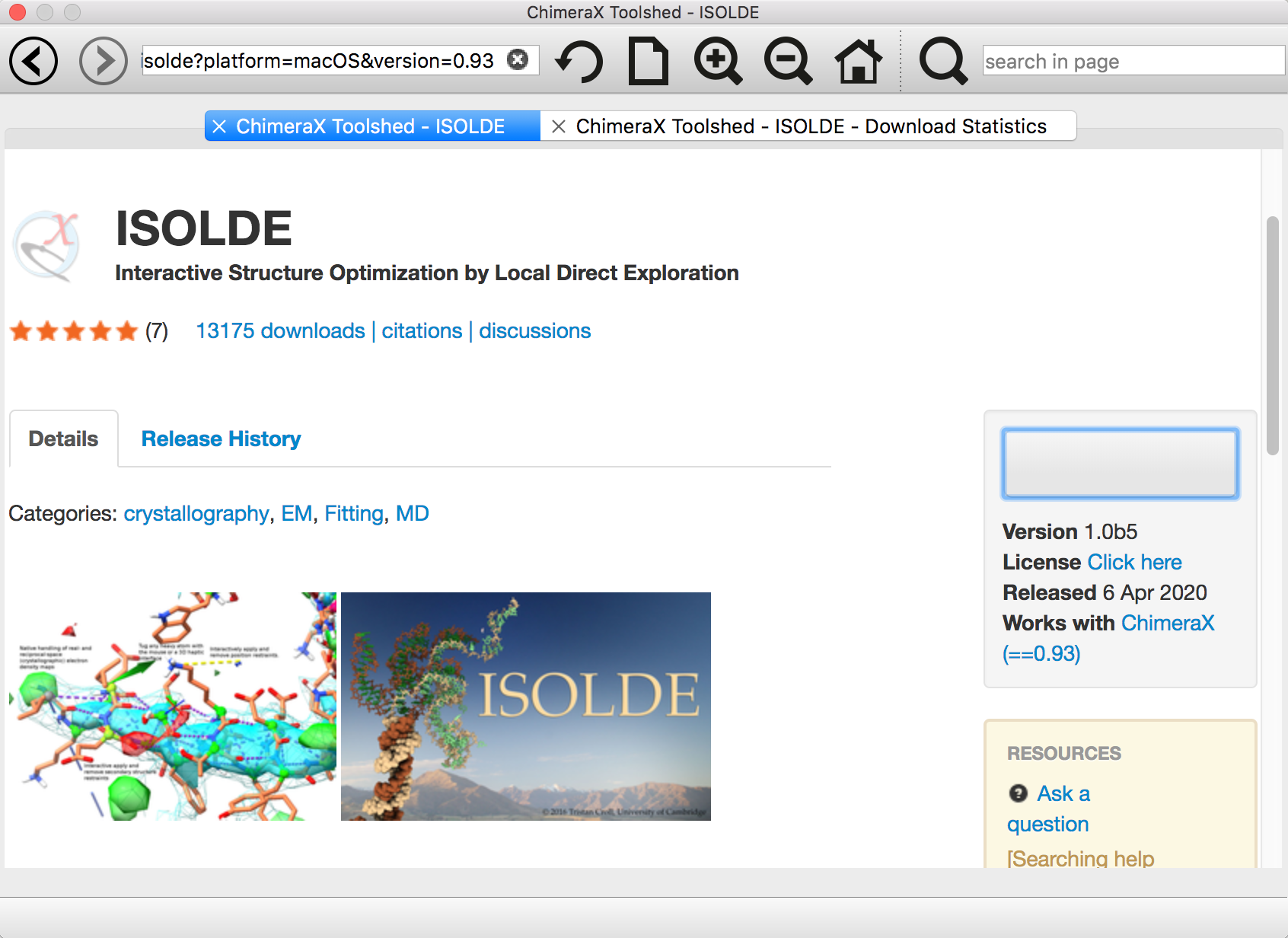Open the ISOLDE landscape banner thumbnail

(525, 707)
